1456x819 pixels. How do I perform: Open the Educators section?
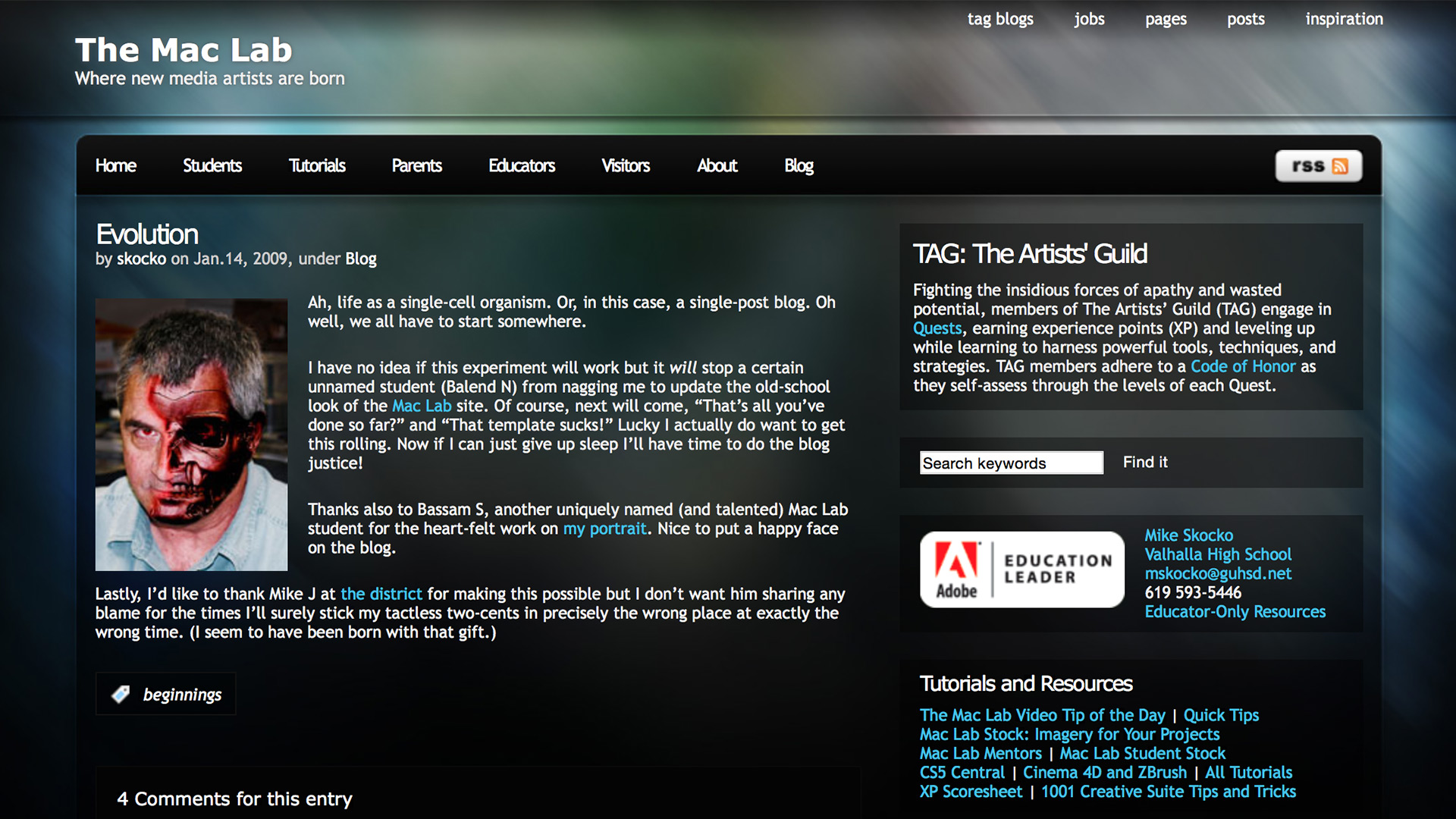[521, 166]
